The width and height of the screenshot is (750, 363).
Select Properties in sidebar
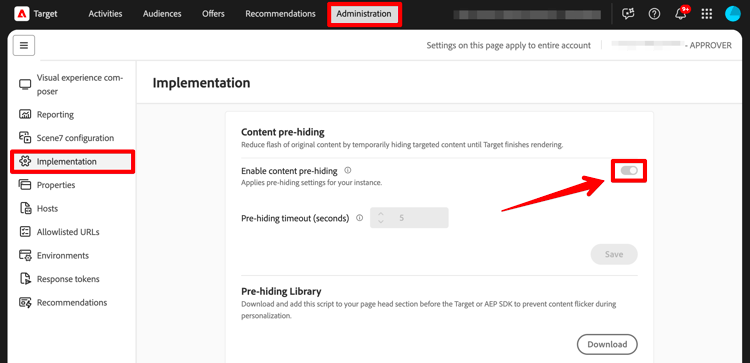56,185
